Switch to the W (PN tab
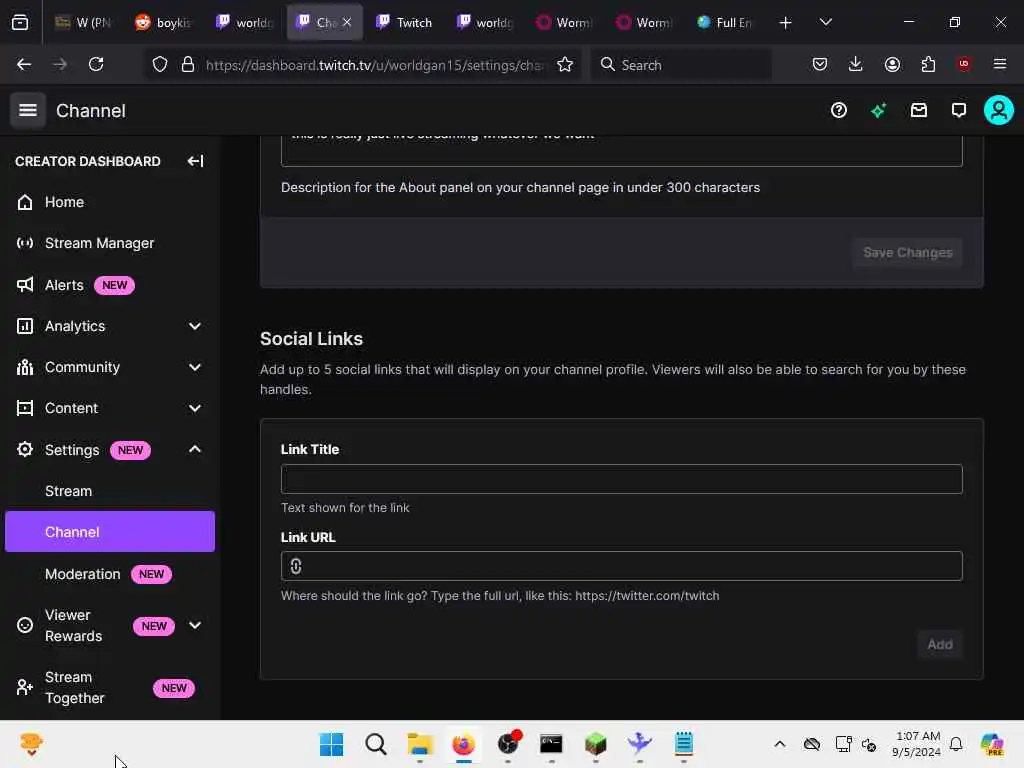 [85, 22]
